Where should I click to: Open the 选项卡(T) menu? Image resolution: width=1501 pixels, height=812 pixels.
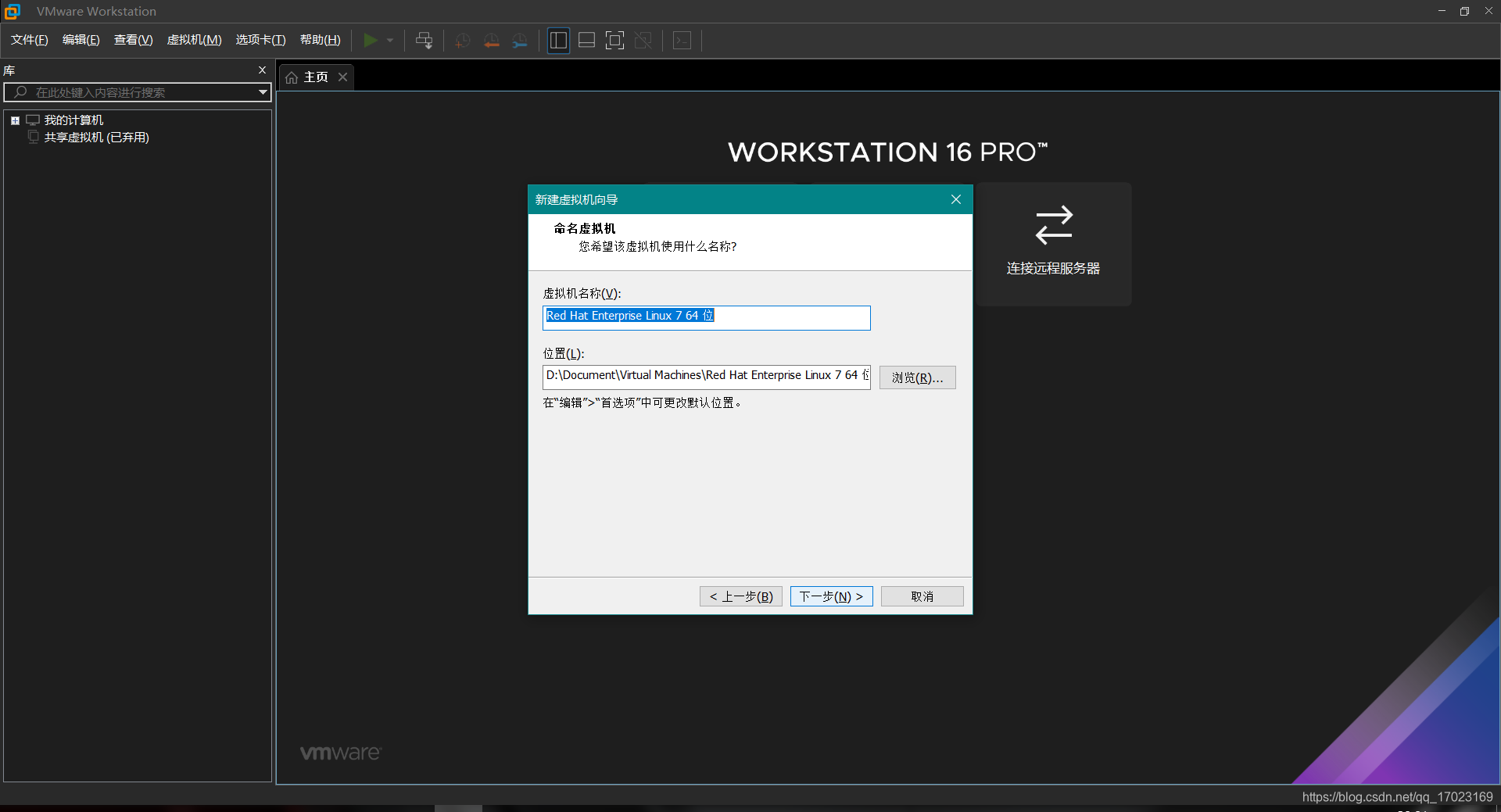click(260, 40)
